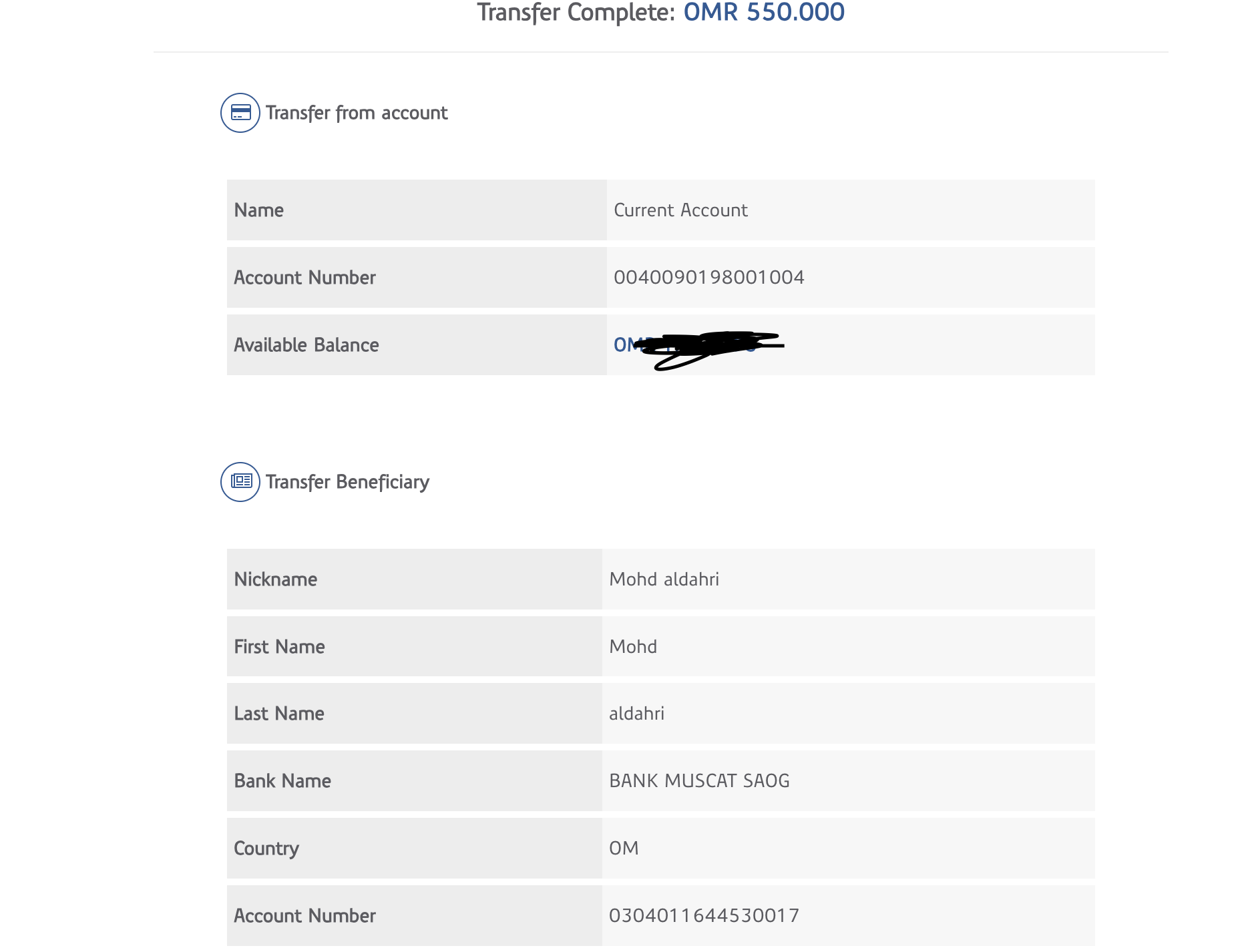Click the Current Account name value

[x=680, y=210]
